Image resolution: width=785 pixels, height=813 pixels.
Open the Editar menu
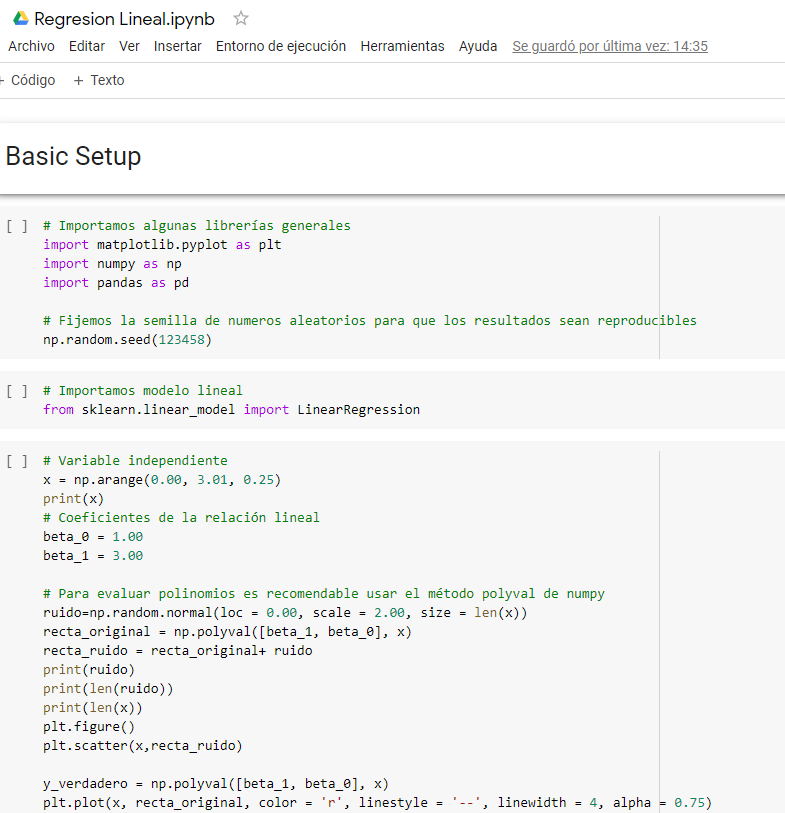(87, 46)
